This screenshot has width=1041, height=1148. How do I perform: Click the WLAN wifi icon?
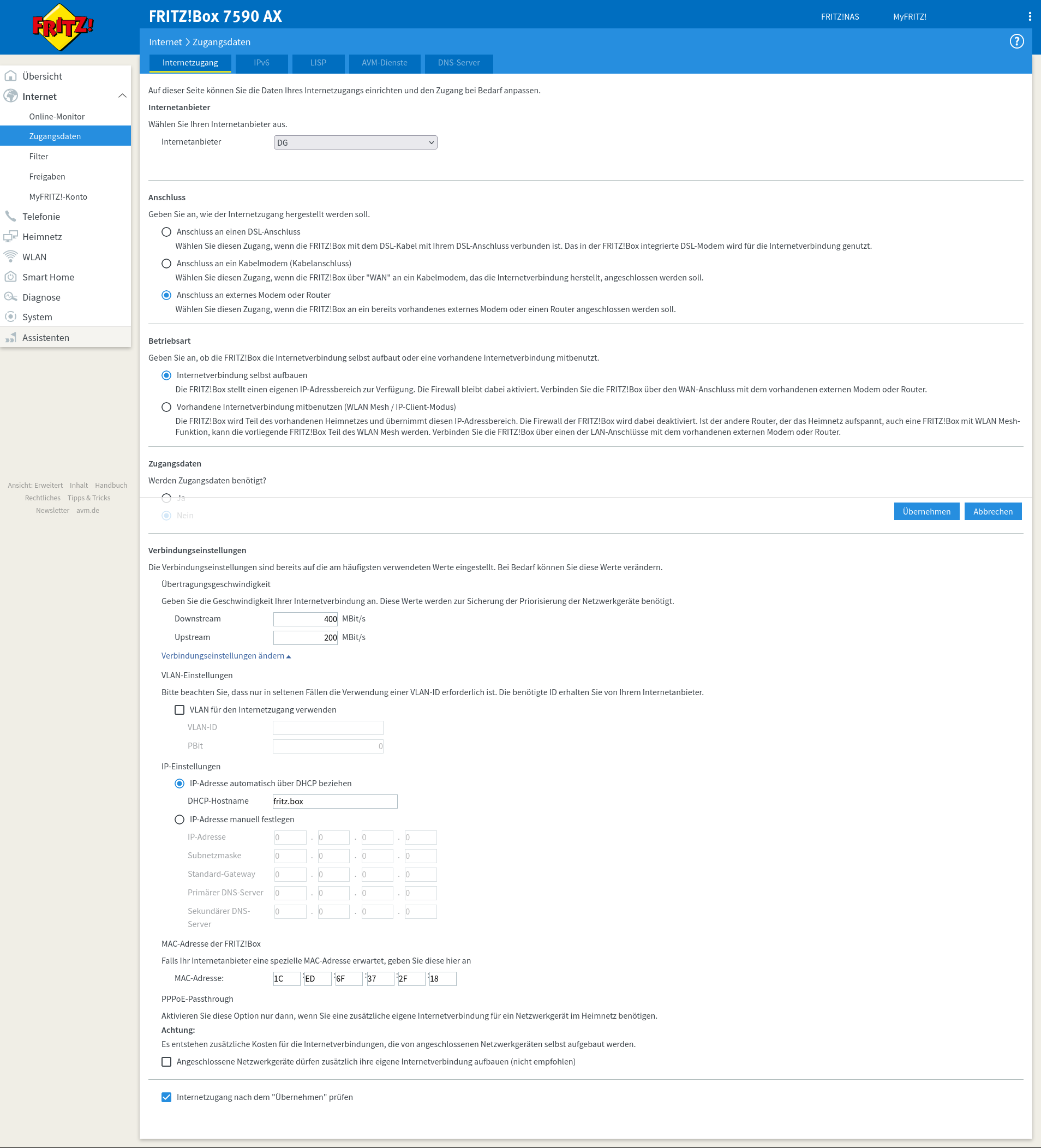(11, 257)
